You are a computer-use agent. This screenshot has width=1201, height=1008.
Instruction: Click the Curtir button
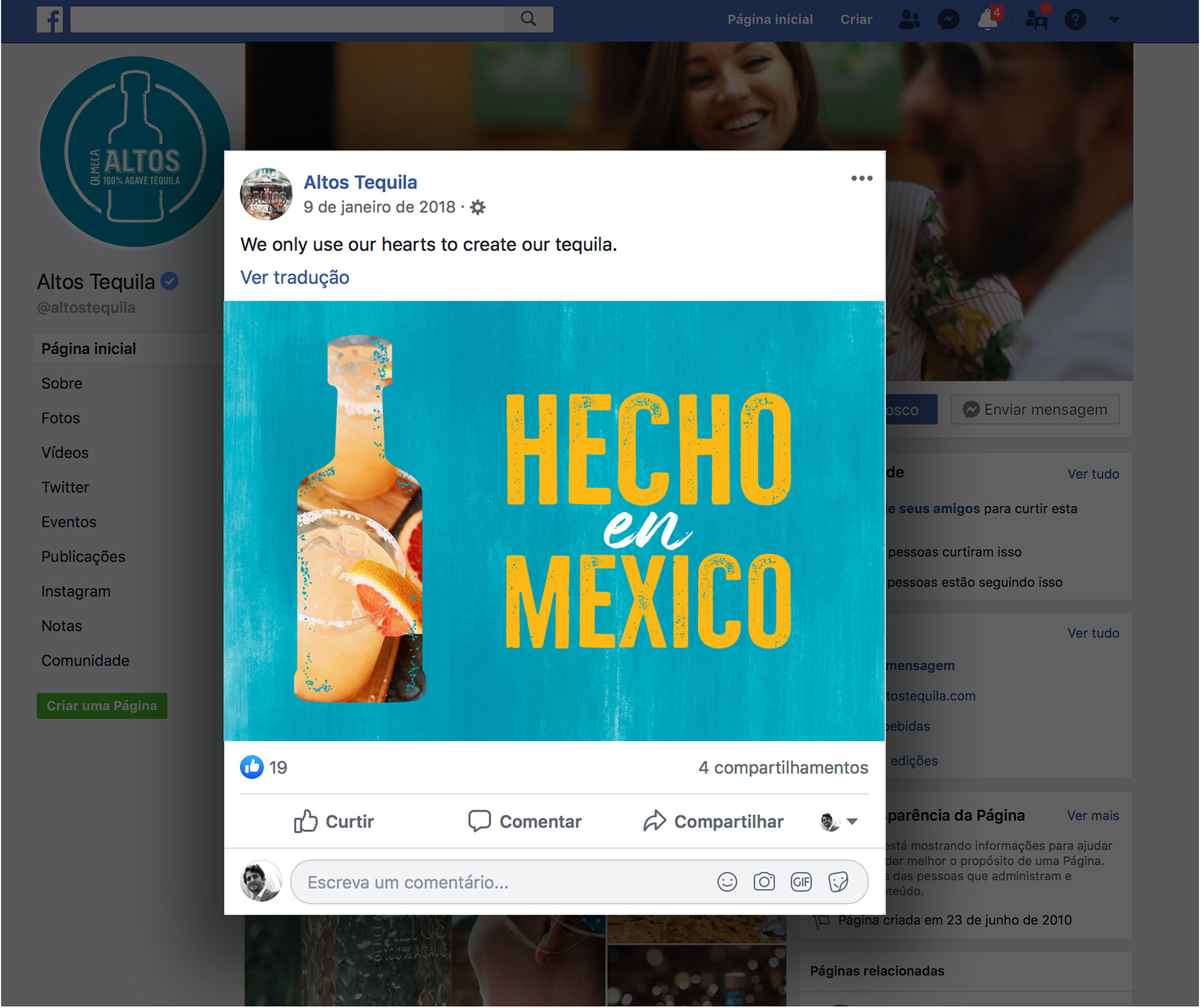tap(334, 821)
